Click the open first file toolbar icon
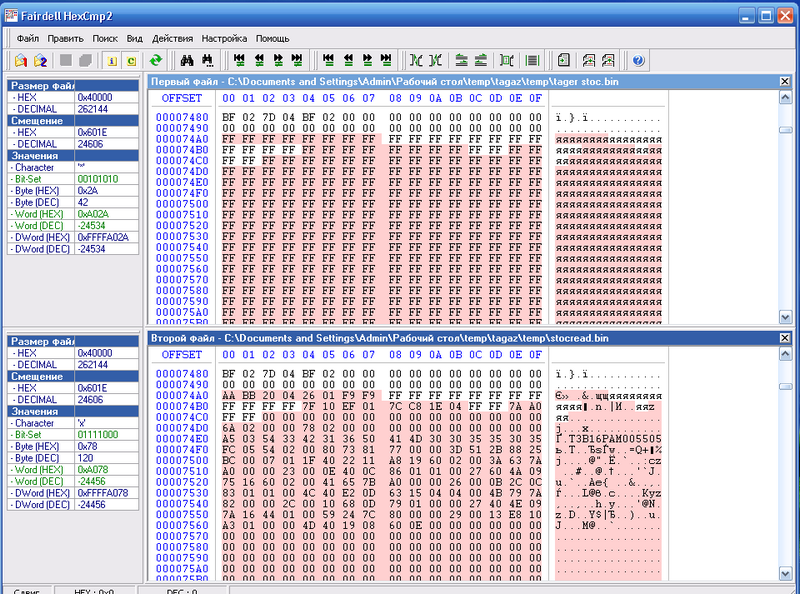 (x=20, y=61)
